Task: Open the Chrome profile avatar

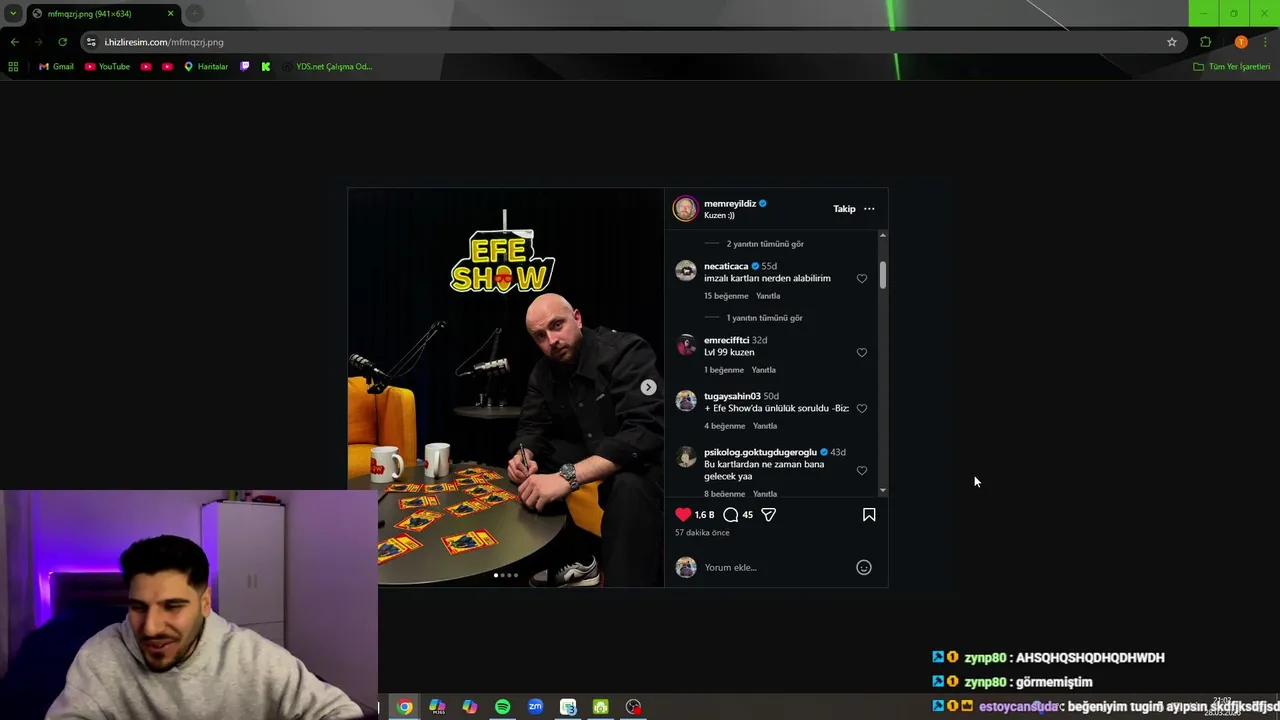Action: [1241, 42]
